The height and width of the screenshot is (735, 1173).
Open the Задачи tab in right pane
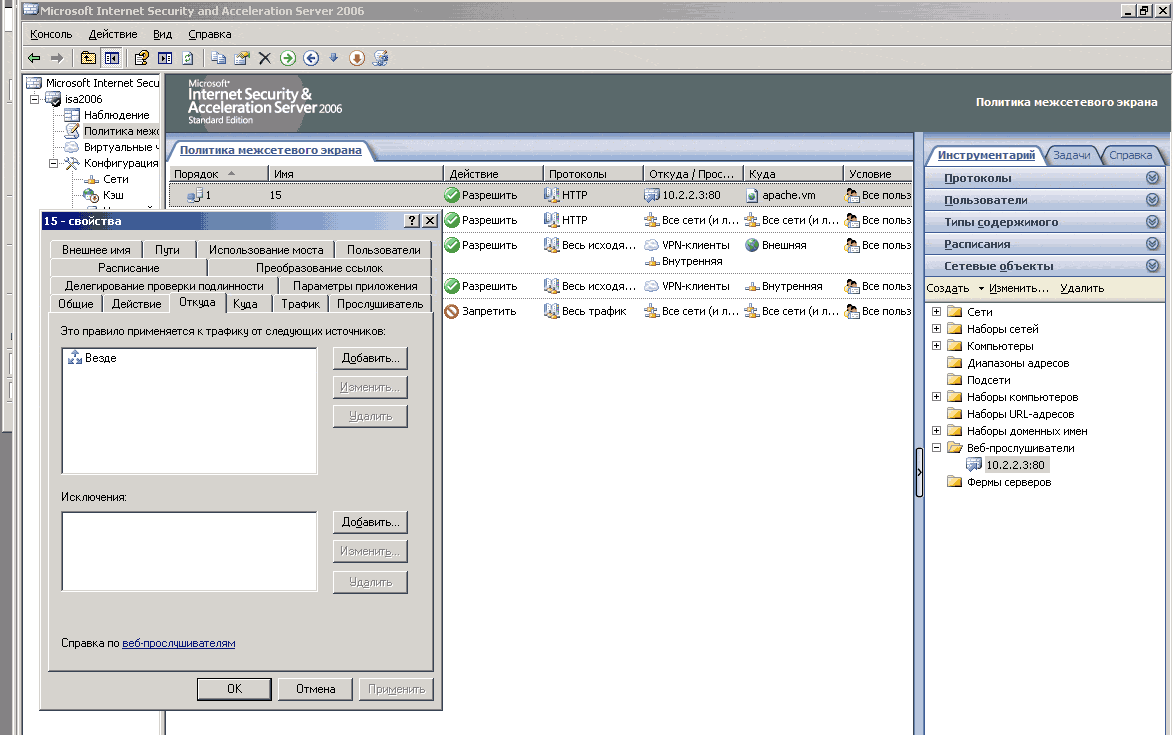pos(1071,155)
